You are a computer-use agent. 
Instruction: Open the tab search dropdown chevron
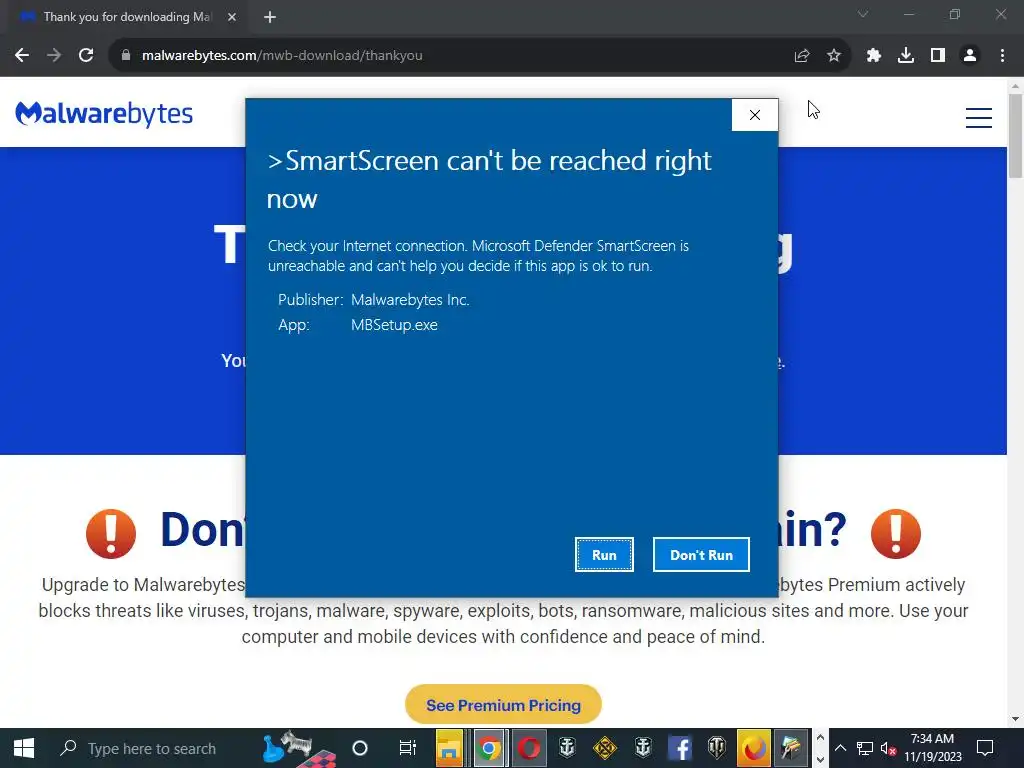pyautogui.click(x=863, y=14)
